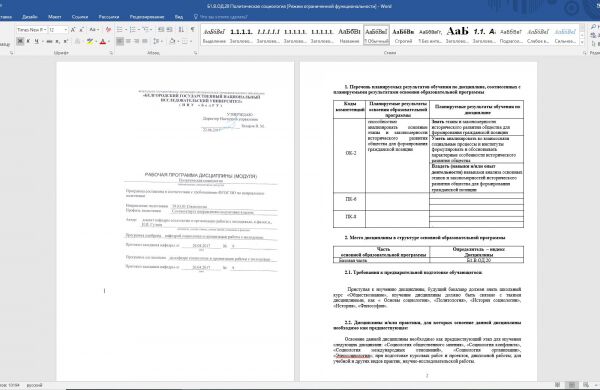
Task: Click the Tell Me search field
Action: click(224, 17)
